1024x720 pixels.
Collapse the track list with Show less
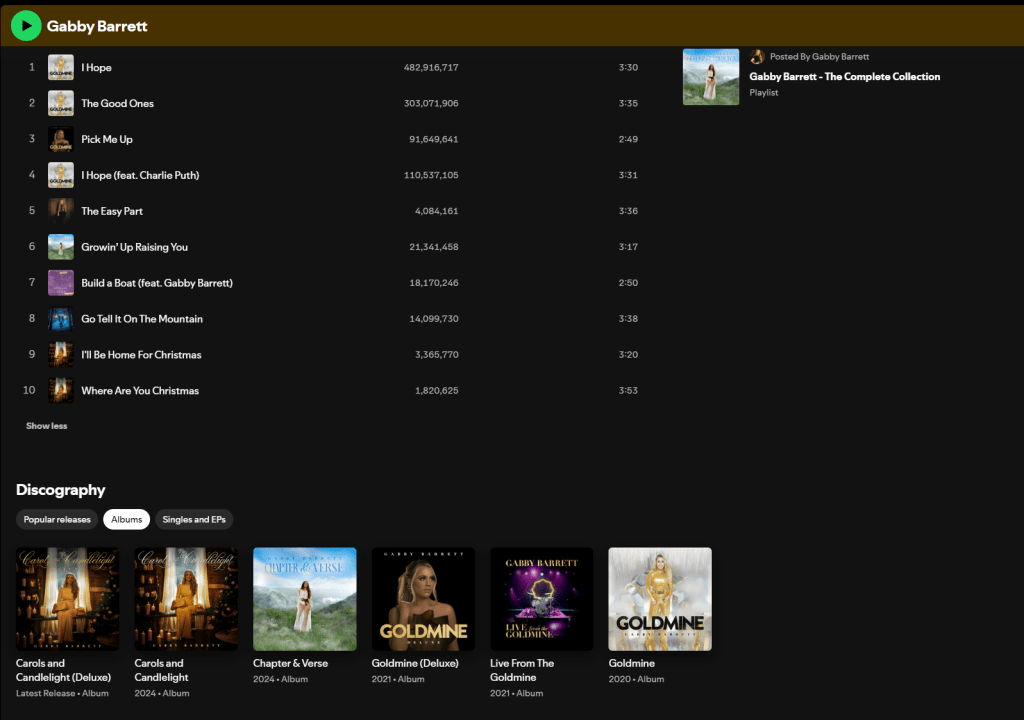coord(46,426)
